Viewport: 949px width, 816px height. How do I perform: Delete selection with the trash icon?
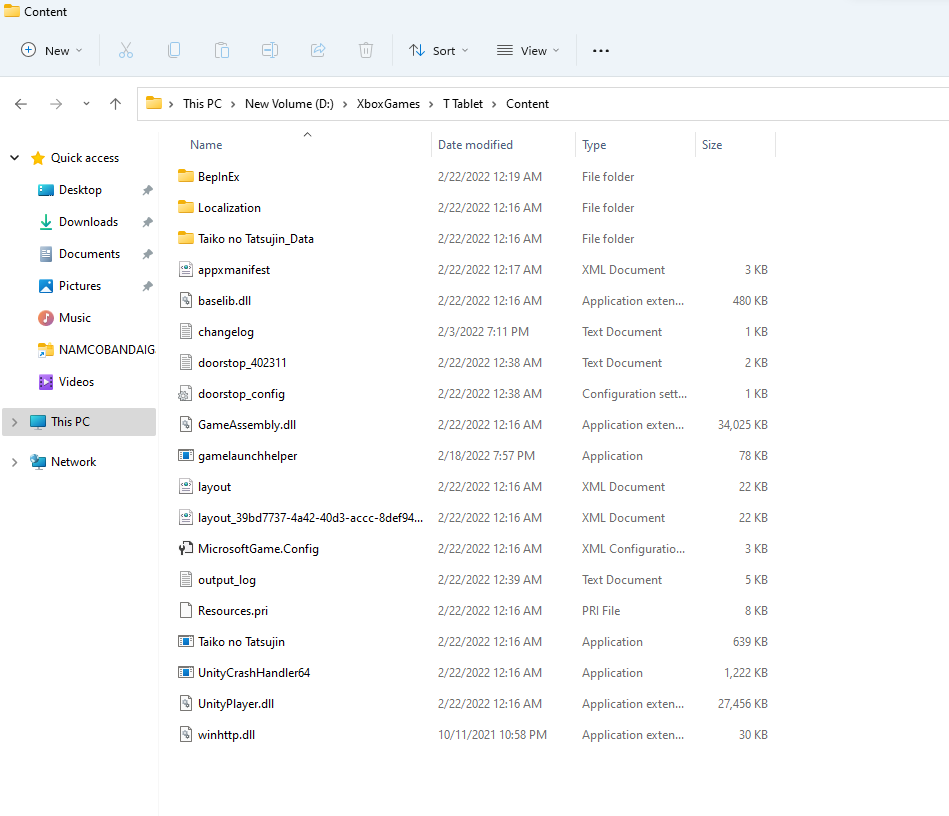(x=365, y=50)
